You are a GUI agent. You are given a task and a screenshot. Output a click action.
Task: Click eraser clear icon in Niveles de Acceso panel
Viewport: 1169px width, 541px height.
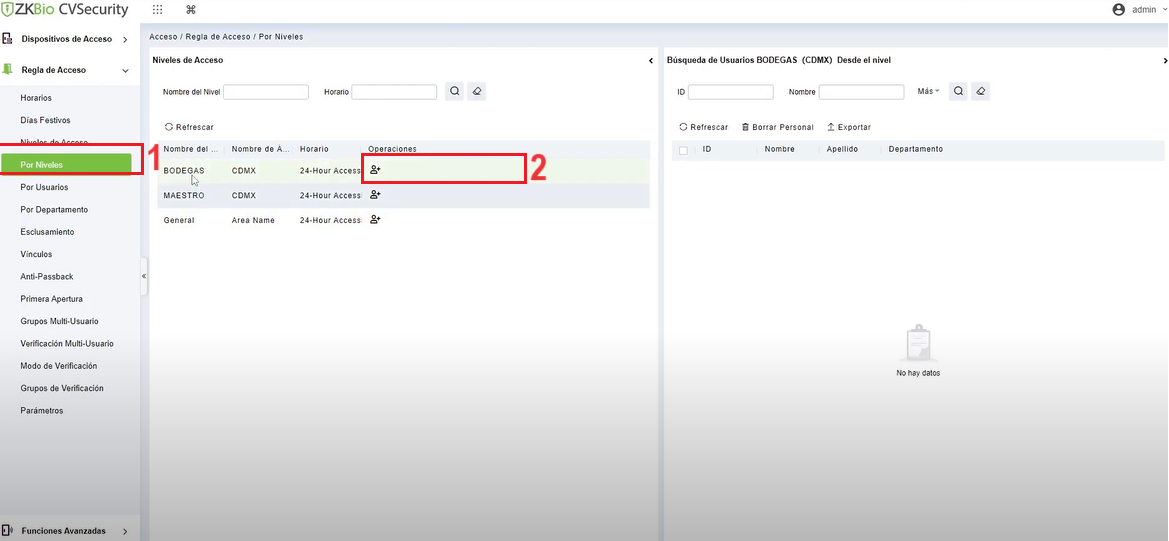tap(477, 91)
